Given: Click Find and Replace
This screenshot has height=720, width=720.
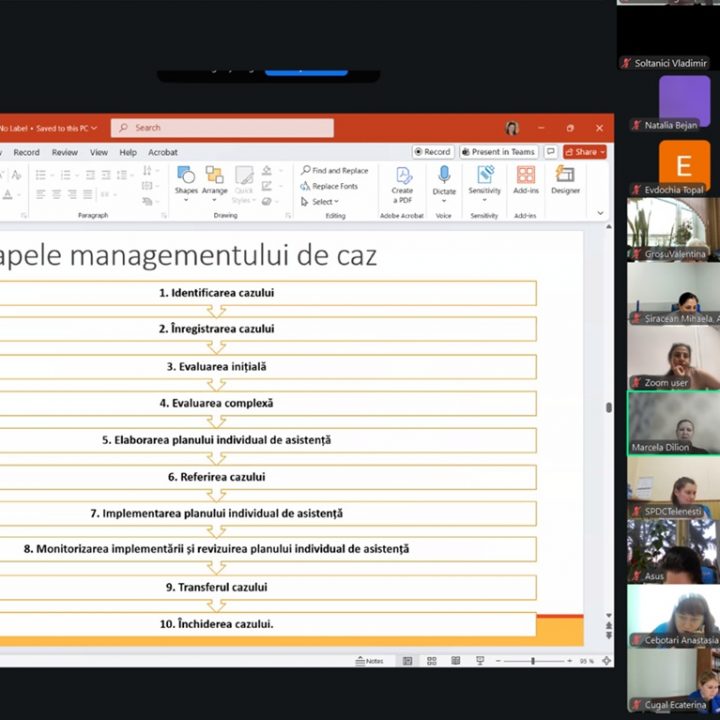Looking at the screenshot, I should pyautogui.click(x=335, y=171).
